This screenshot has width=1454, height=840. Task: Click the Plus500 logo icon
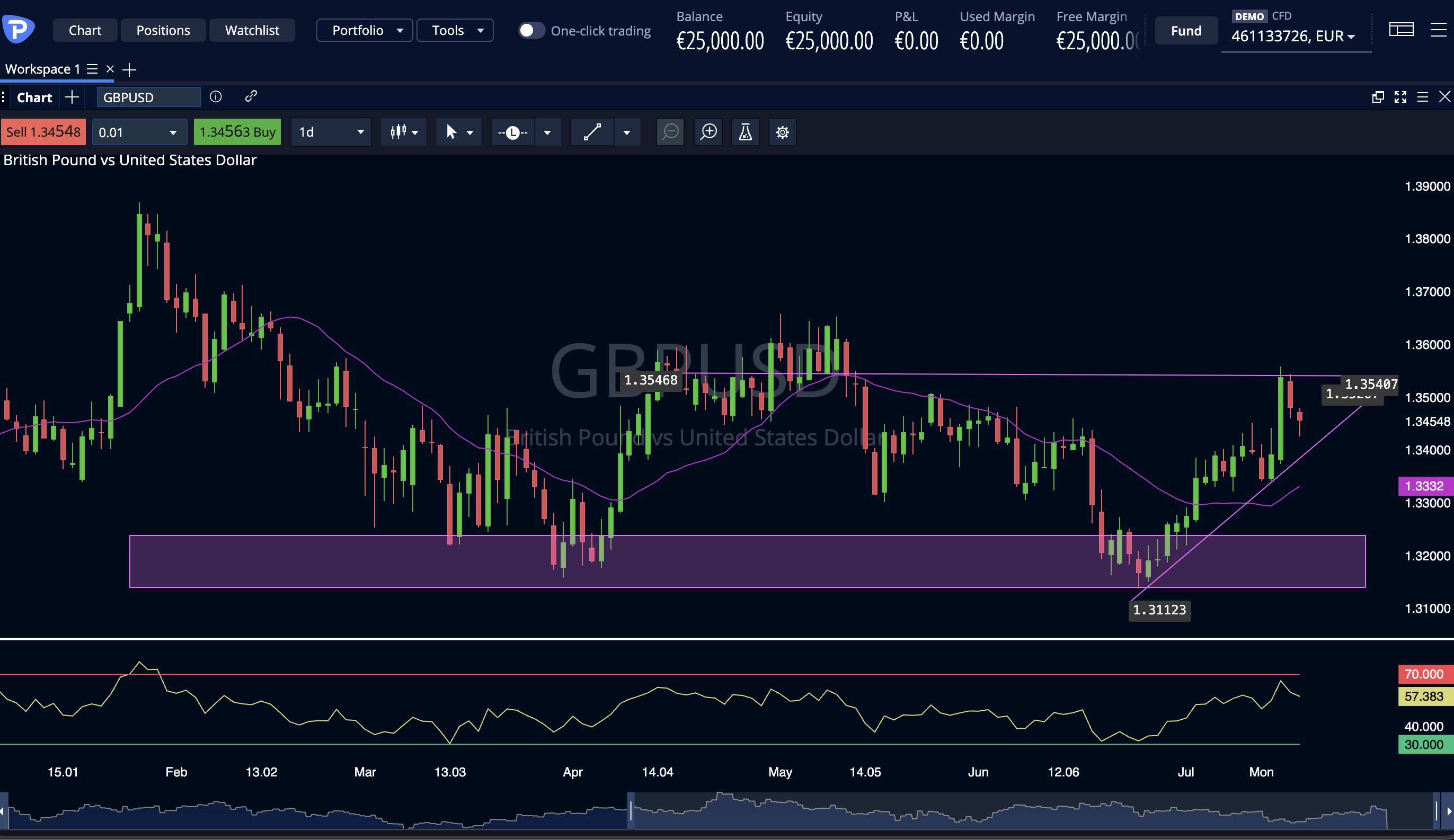18,30
